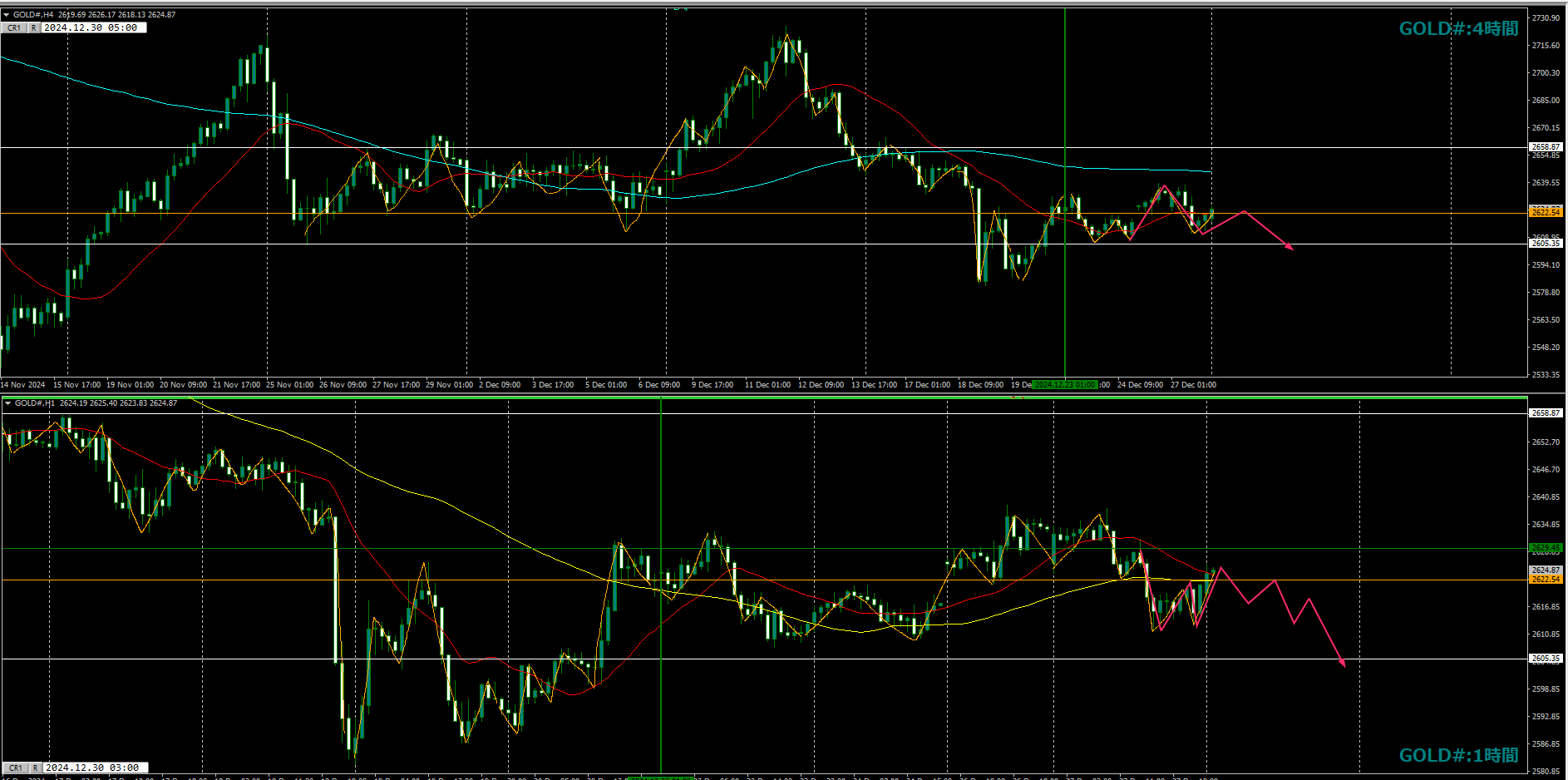Expand the GOLD#,H1 chart header triangle

[x=7, y=403]
